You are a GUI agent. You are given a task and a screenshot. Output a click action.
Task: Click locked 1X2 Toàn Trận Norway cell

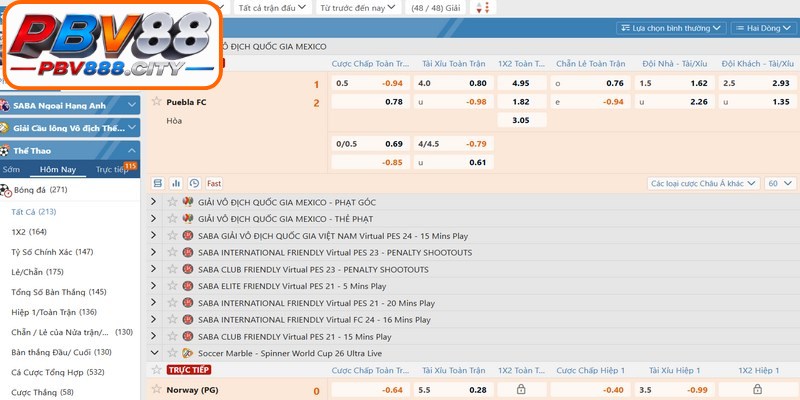click(522, 390)
